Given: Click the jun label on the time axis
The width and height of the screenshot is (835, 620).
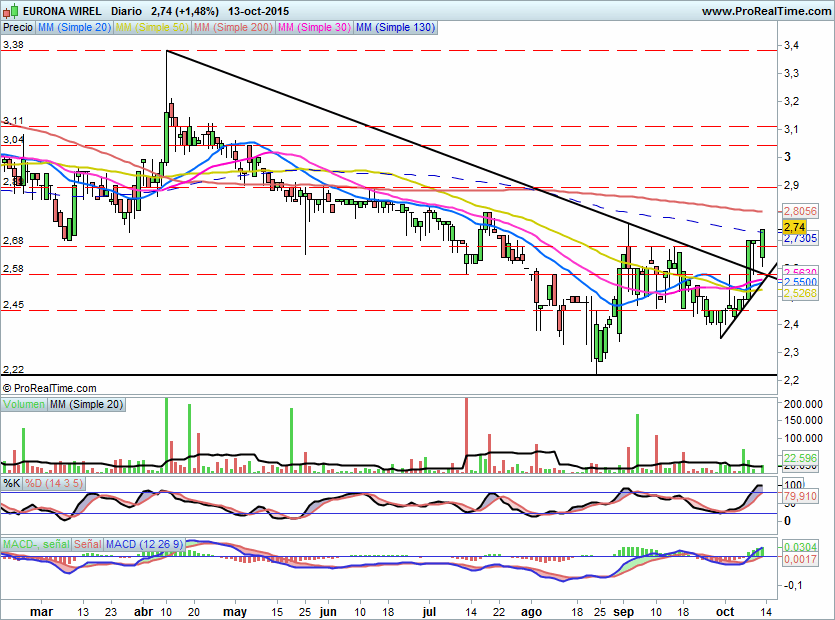Looking at the screenshot, I should click(x=328, y=611).
